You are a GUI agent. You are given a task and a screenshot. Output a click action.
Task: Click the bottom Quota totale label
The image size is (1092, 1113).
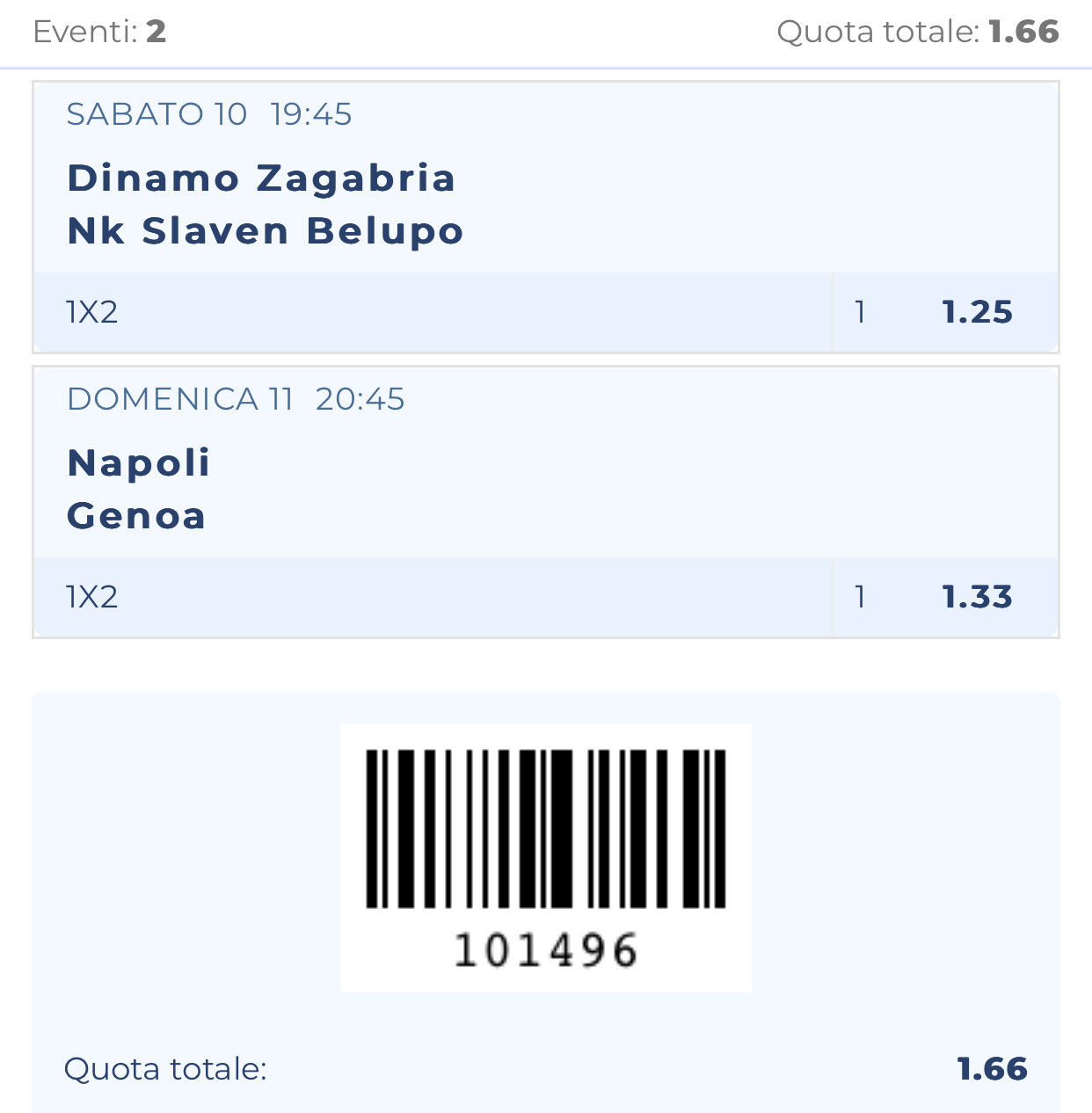pyautogui.click(x=165, y=1069)
